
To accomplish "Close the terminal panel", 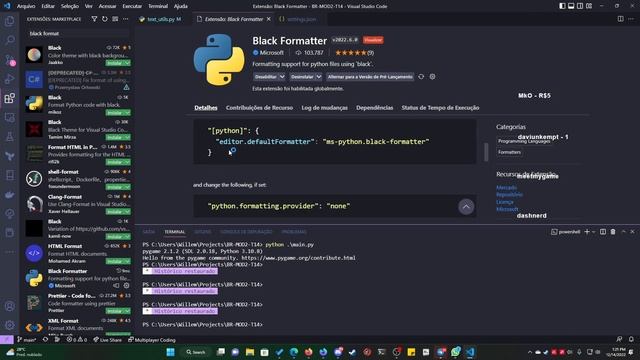I will [633, 232].
